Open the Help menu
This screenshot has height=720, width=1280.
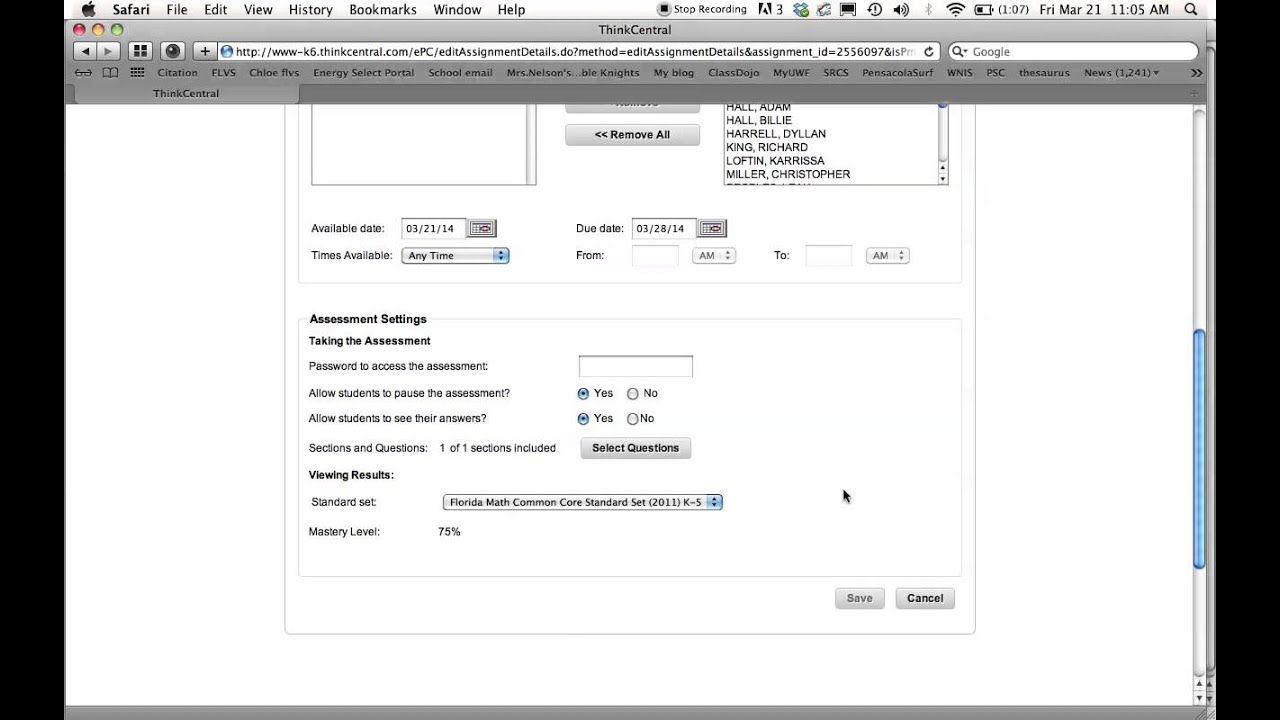coord(511,9)
